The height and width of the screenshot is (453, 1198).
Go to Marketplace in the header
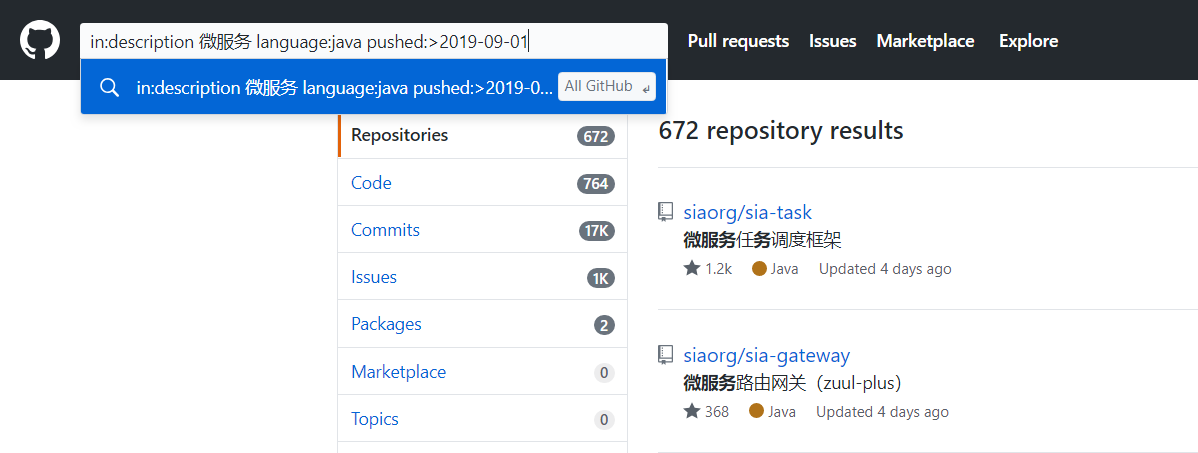[x=925, y=40]
